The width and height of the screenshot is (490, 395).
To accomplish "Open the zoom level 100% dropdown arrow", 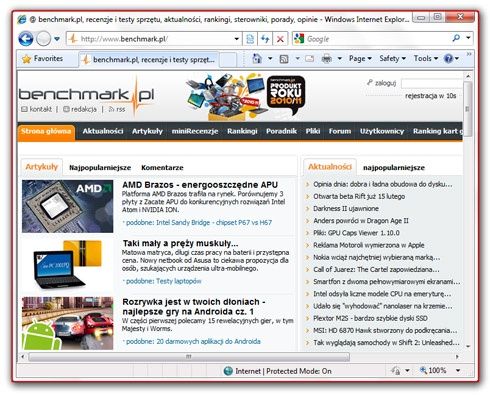I will [458, 370].
